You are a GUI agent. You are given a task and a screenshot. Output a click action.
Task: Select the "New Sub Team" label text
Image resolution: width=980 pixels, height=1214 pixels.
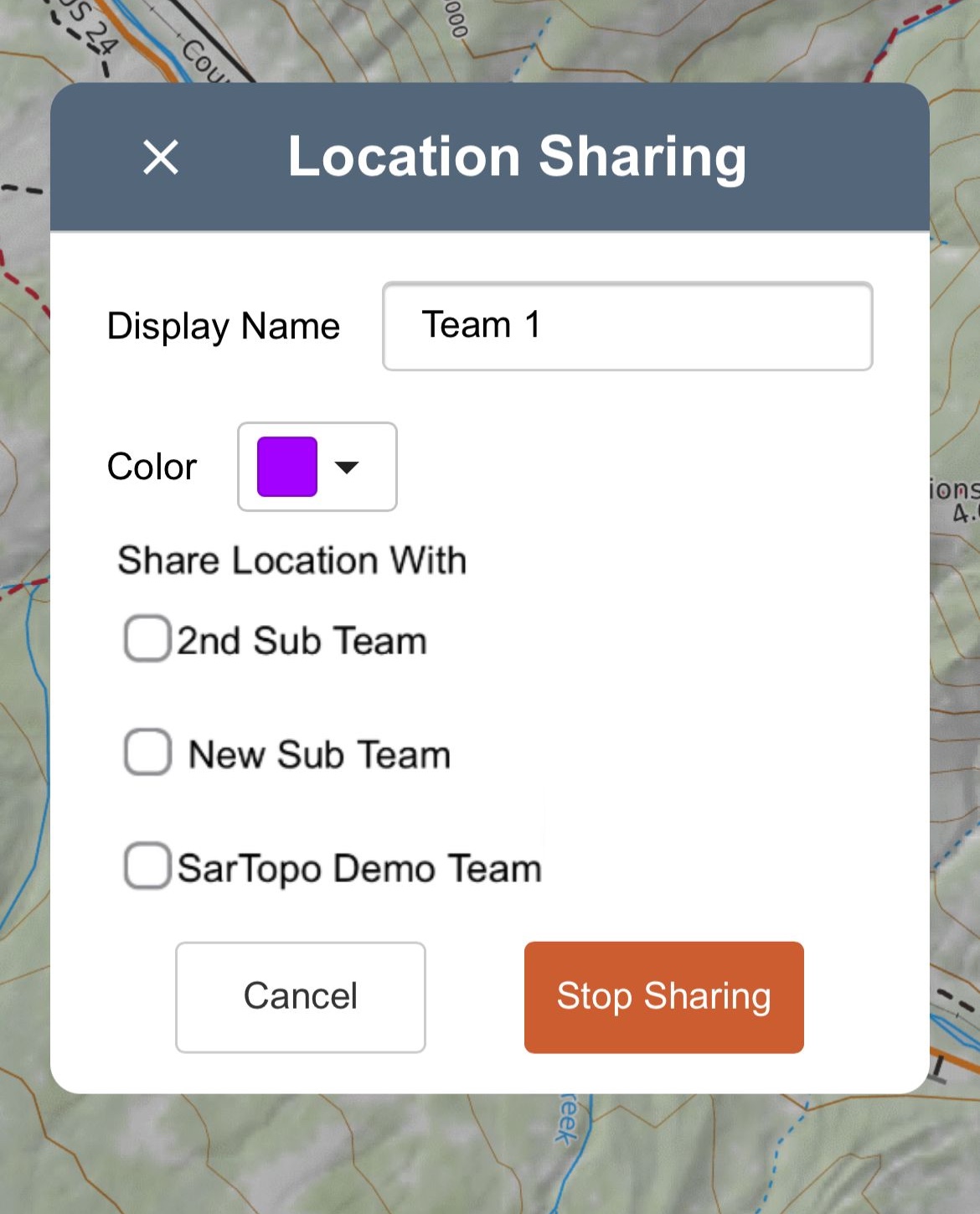(x=319, y=754)
